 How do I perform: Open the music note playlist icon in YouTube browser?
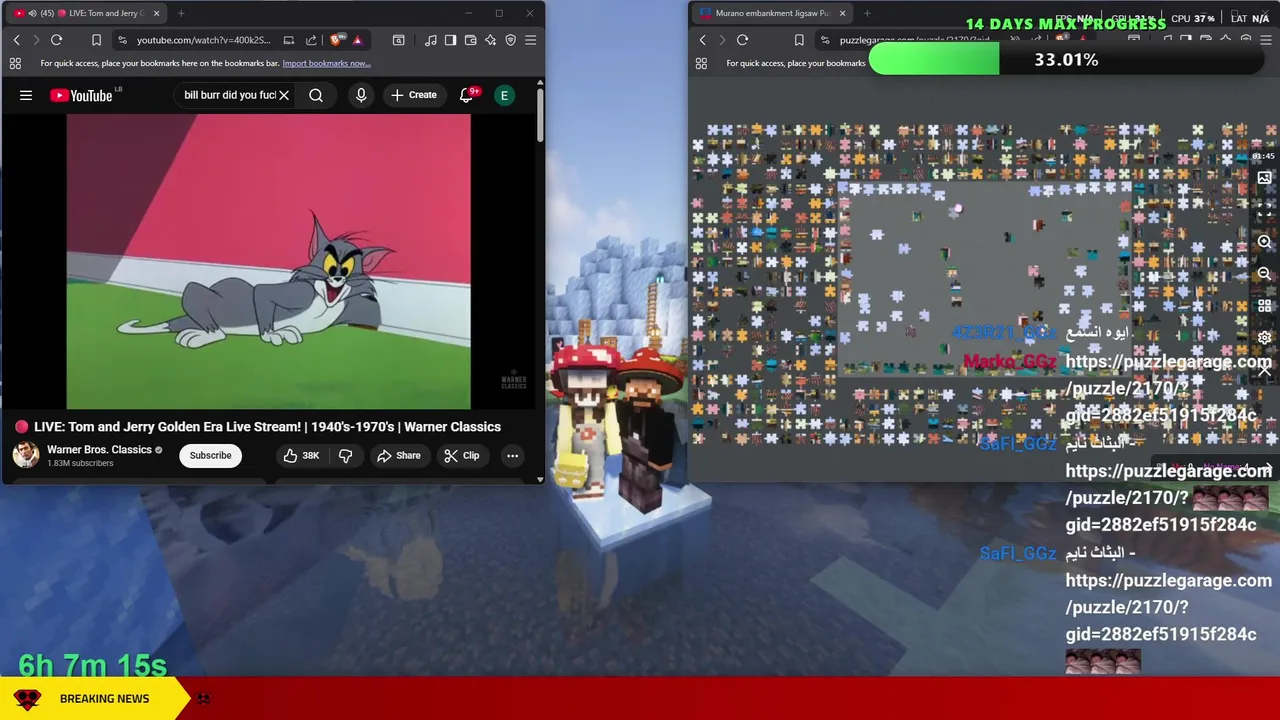click(430, 40)
